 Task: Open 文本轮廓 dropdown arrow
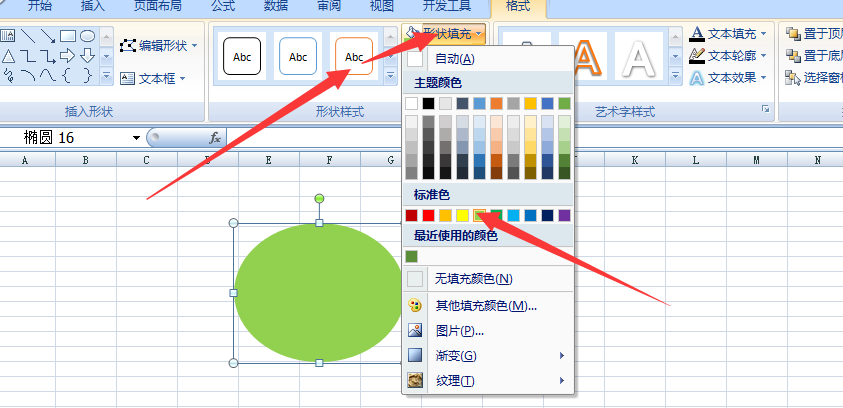click(764, 55)
